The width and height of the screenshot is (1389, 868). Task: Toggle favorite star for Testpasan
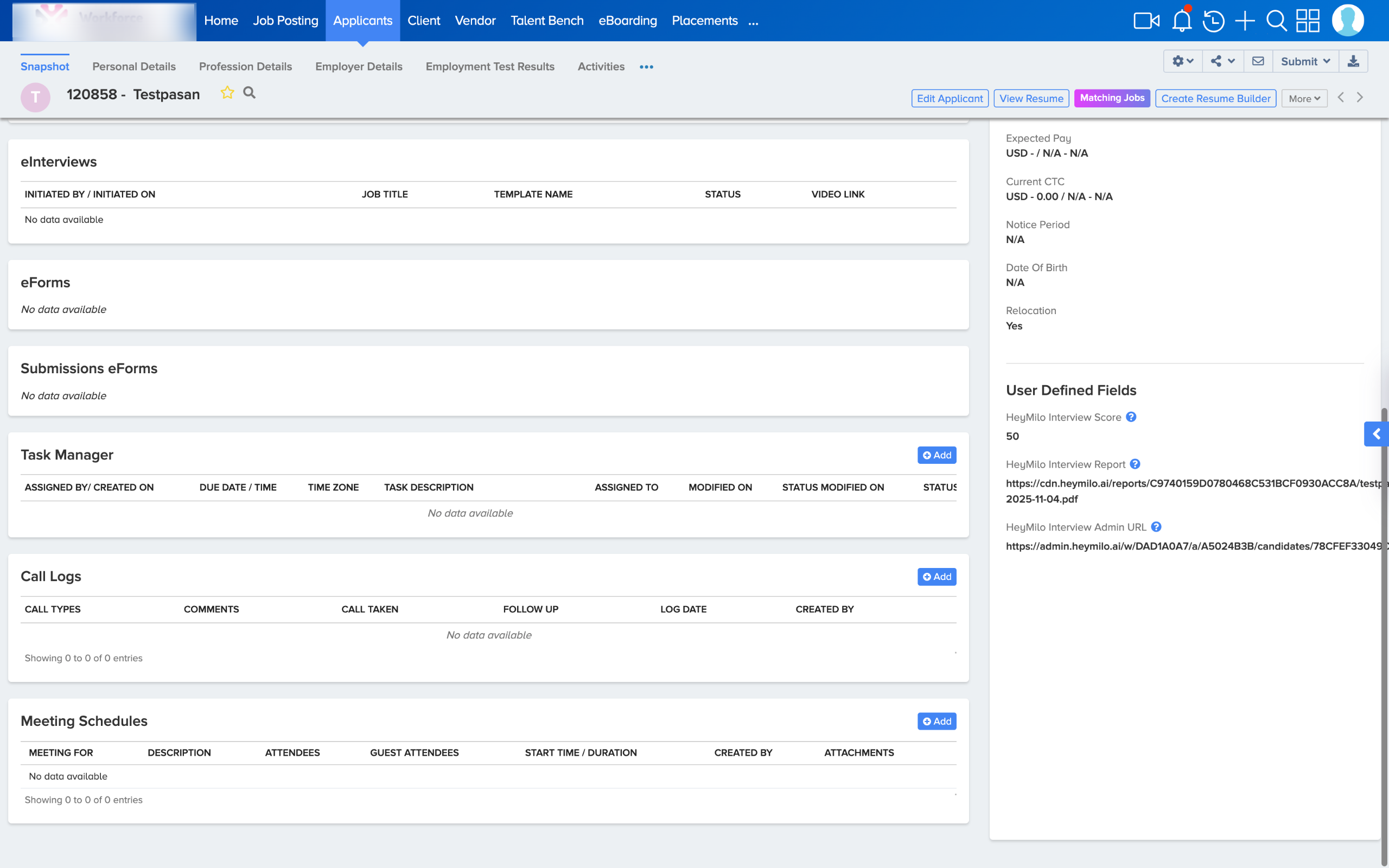pyautogui.click(x=227, y=93)
